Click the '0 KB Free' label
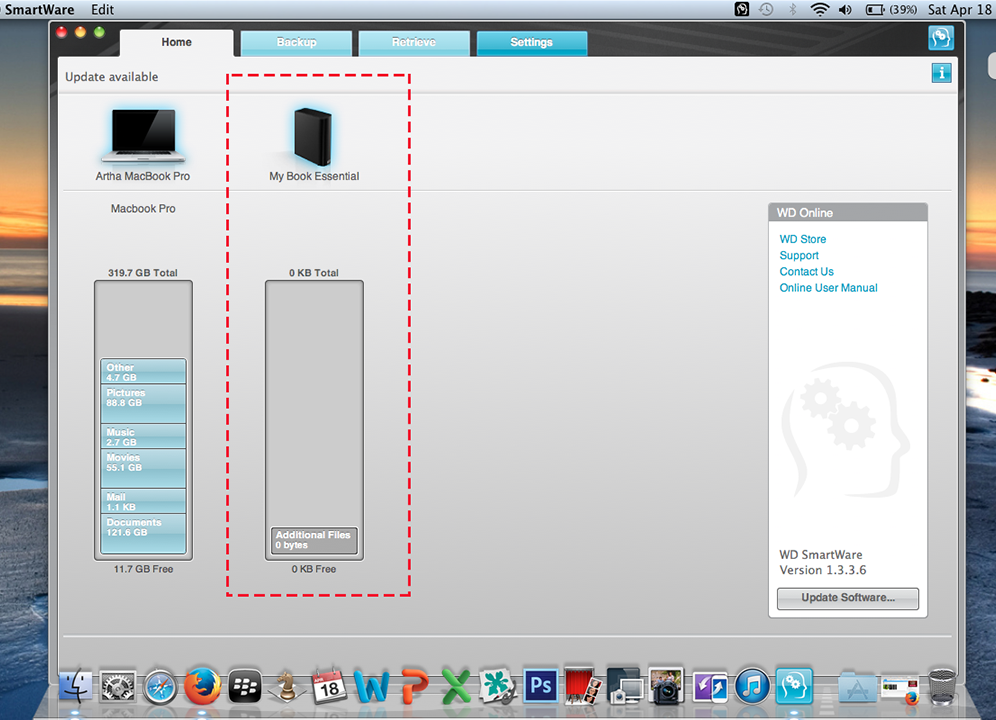Viewport: 996px width, 720px height. click(314, 569)
